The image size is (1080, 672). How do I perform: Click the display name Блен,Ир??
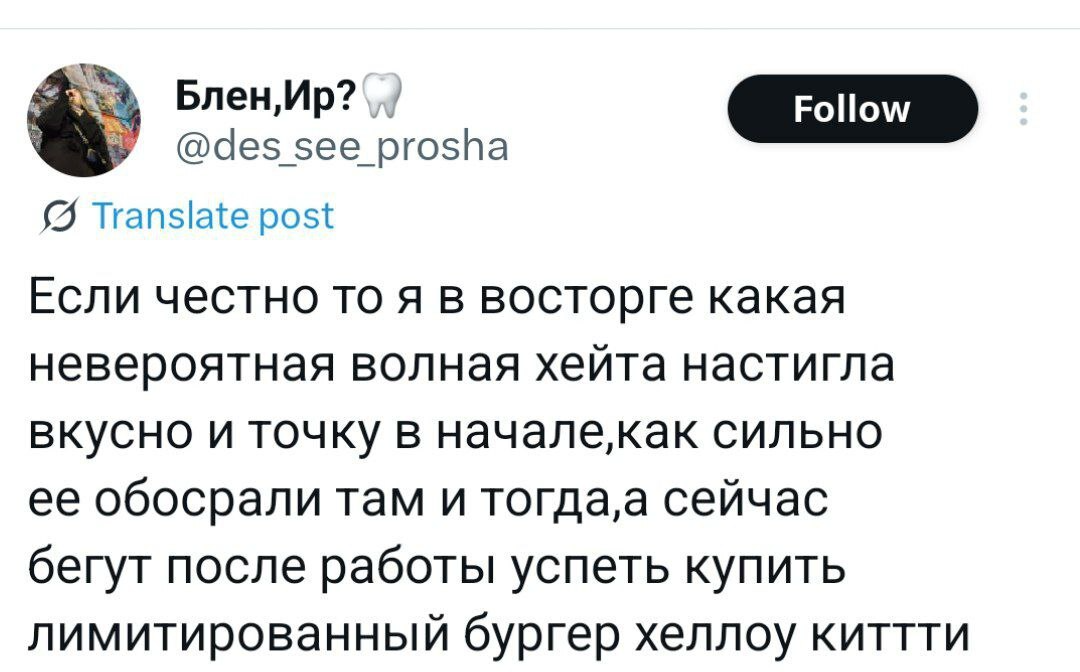[x=267, y=98]
